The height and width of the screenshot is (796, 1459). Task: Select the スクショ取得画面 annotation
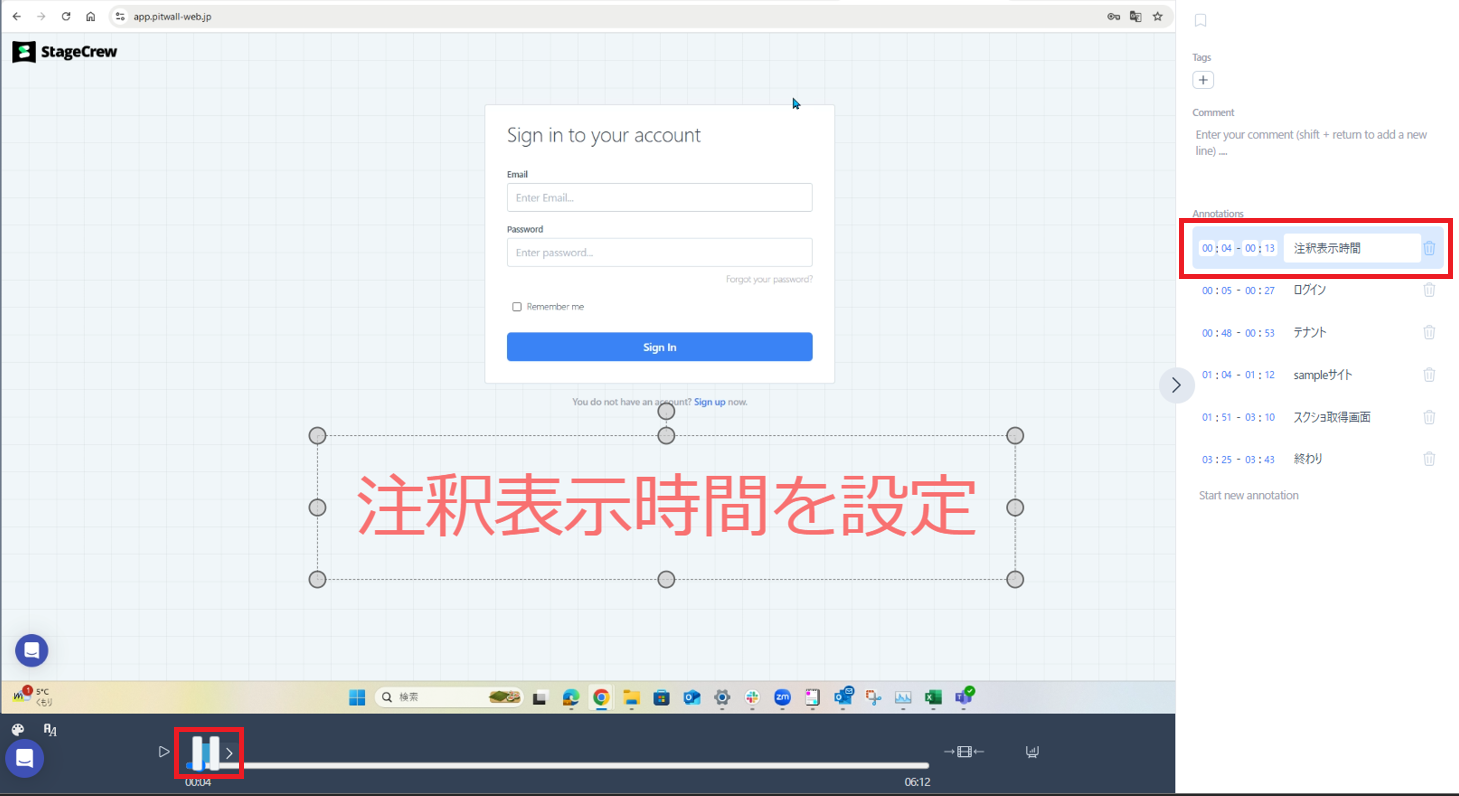(x=1331, y=417)
